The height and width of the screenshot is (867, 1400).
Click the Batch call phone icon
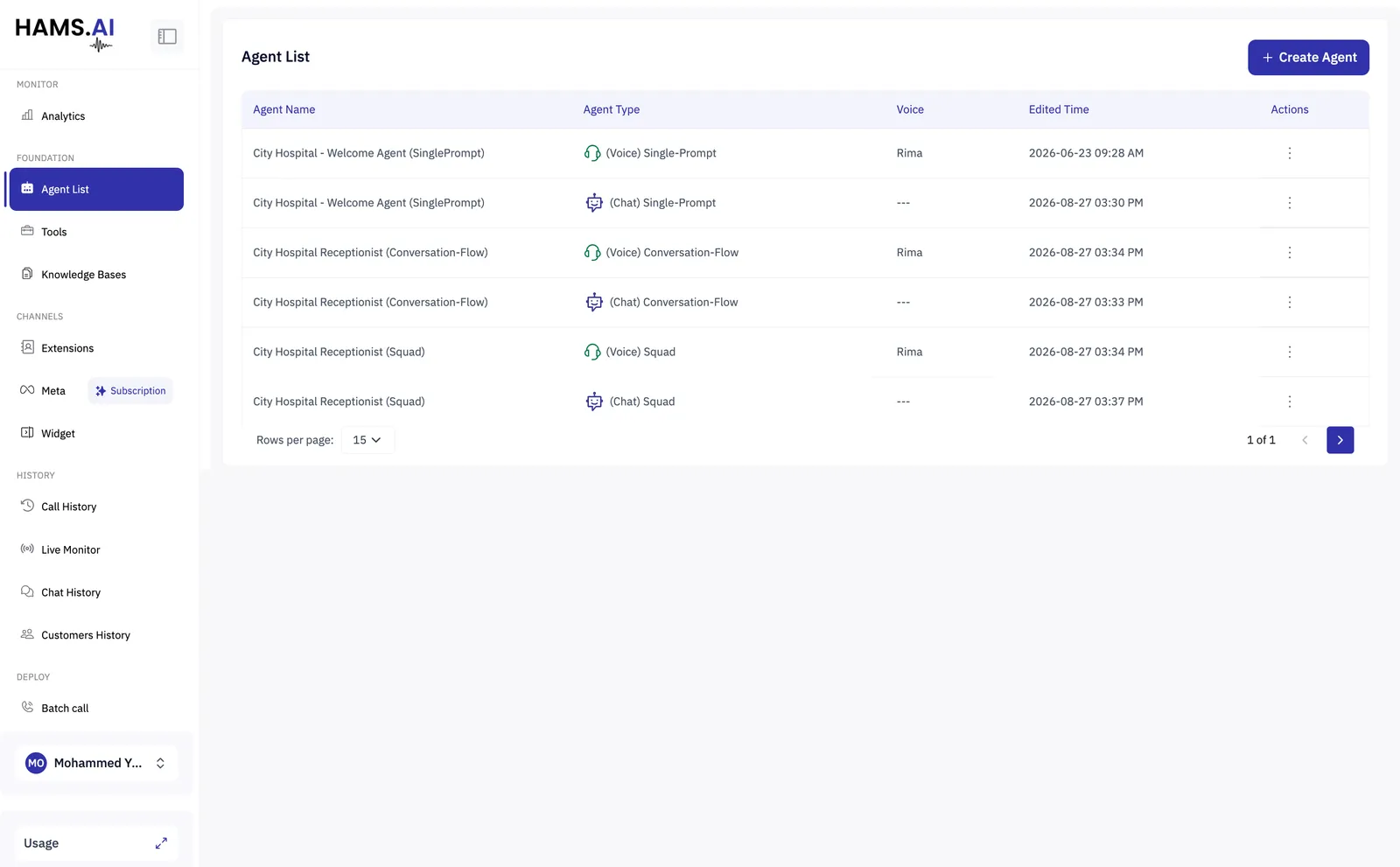coord(27,707)
